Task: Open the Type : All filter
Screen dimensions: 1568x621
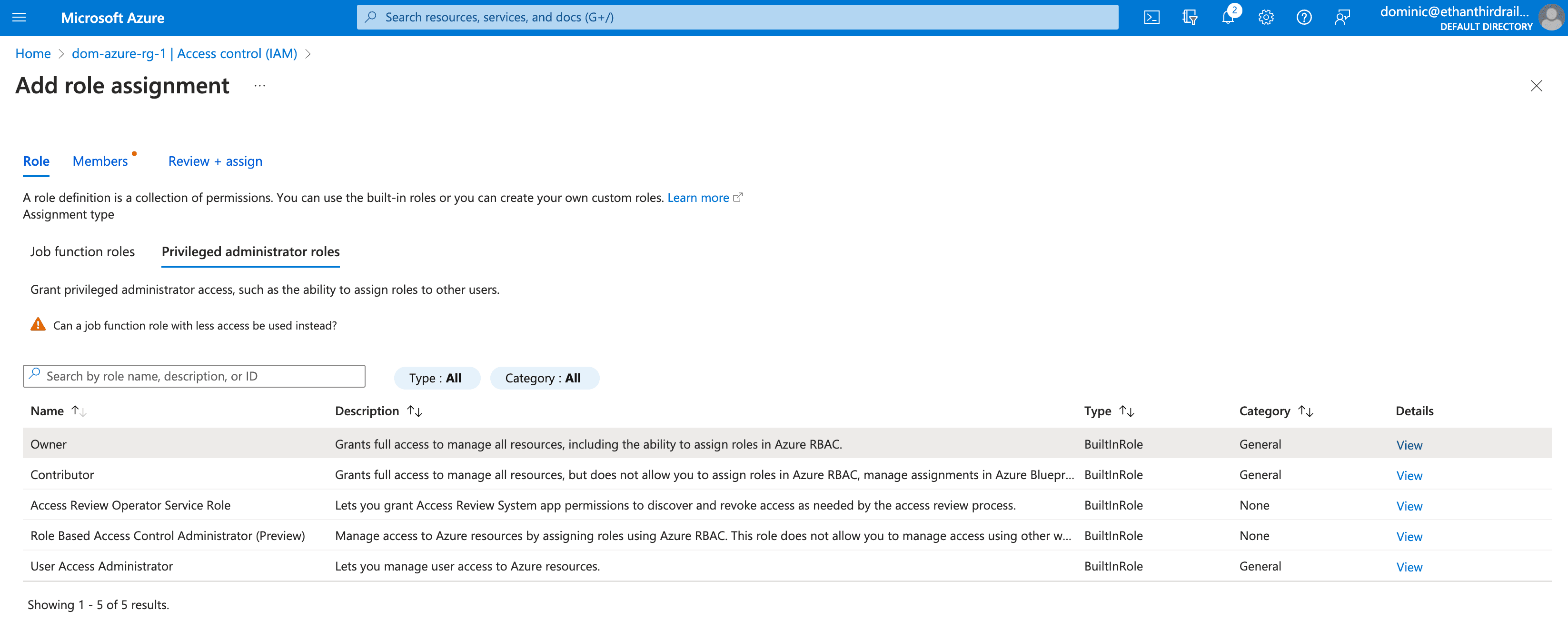Action: point(437,378)
